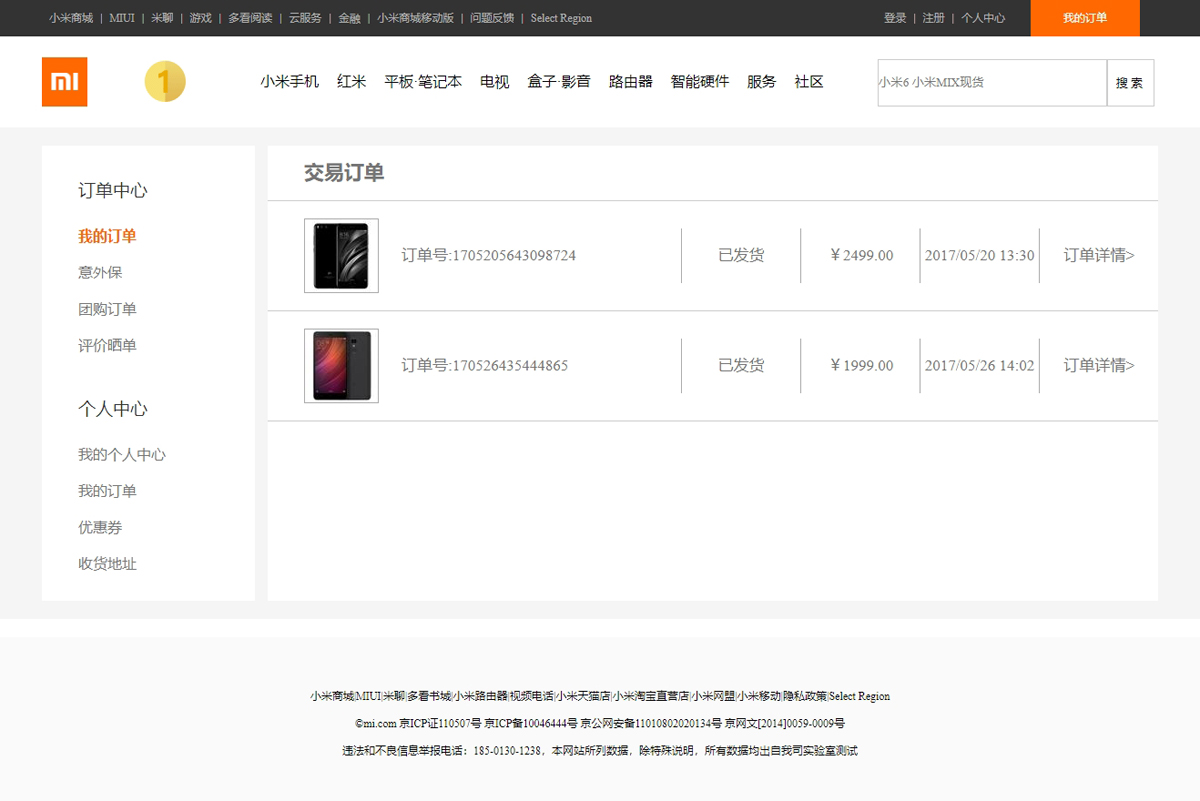Open 订单详情 for order 1705205643098724
The height and width of the screenshot is (801, 1200).
click(x=1099, y=255)
